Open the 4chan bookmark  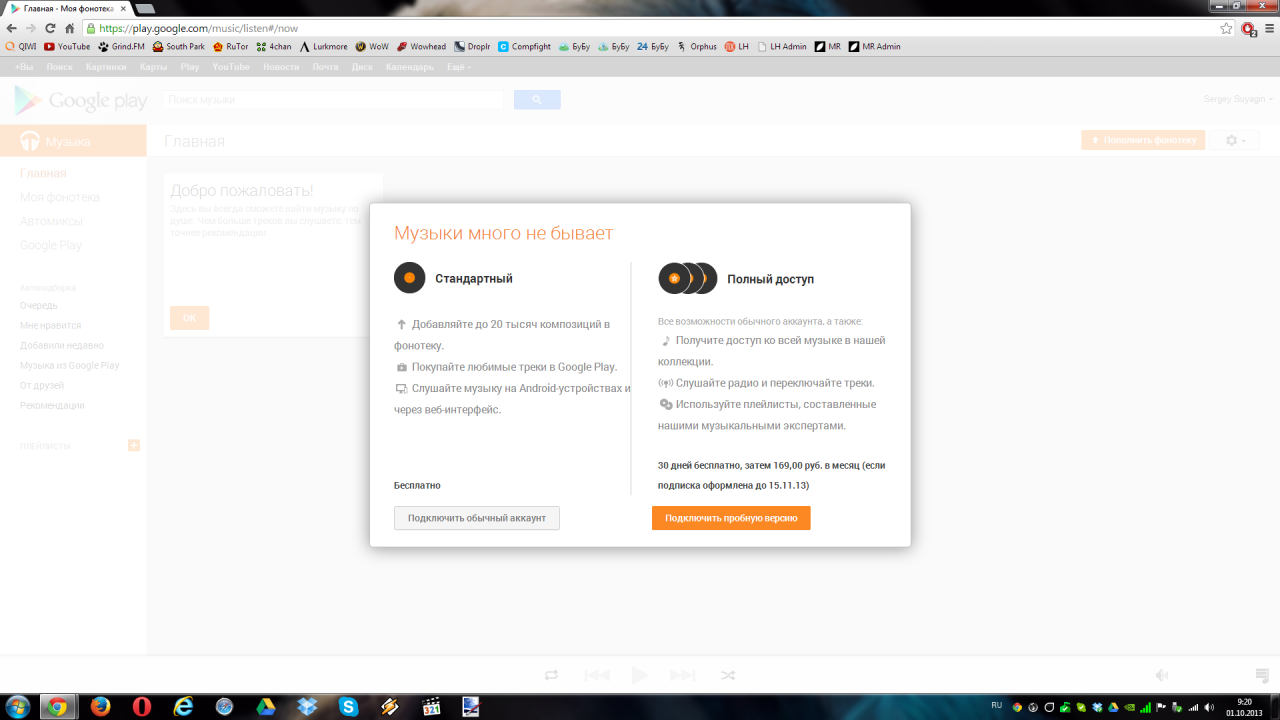point(274,46)
